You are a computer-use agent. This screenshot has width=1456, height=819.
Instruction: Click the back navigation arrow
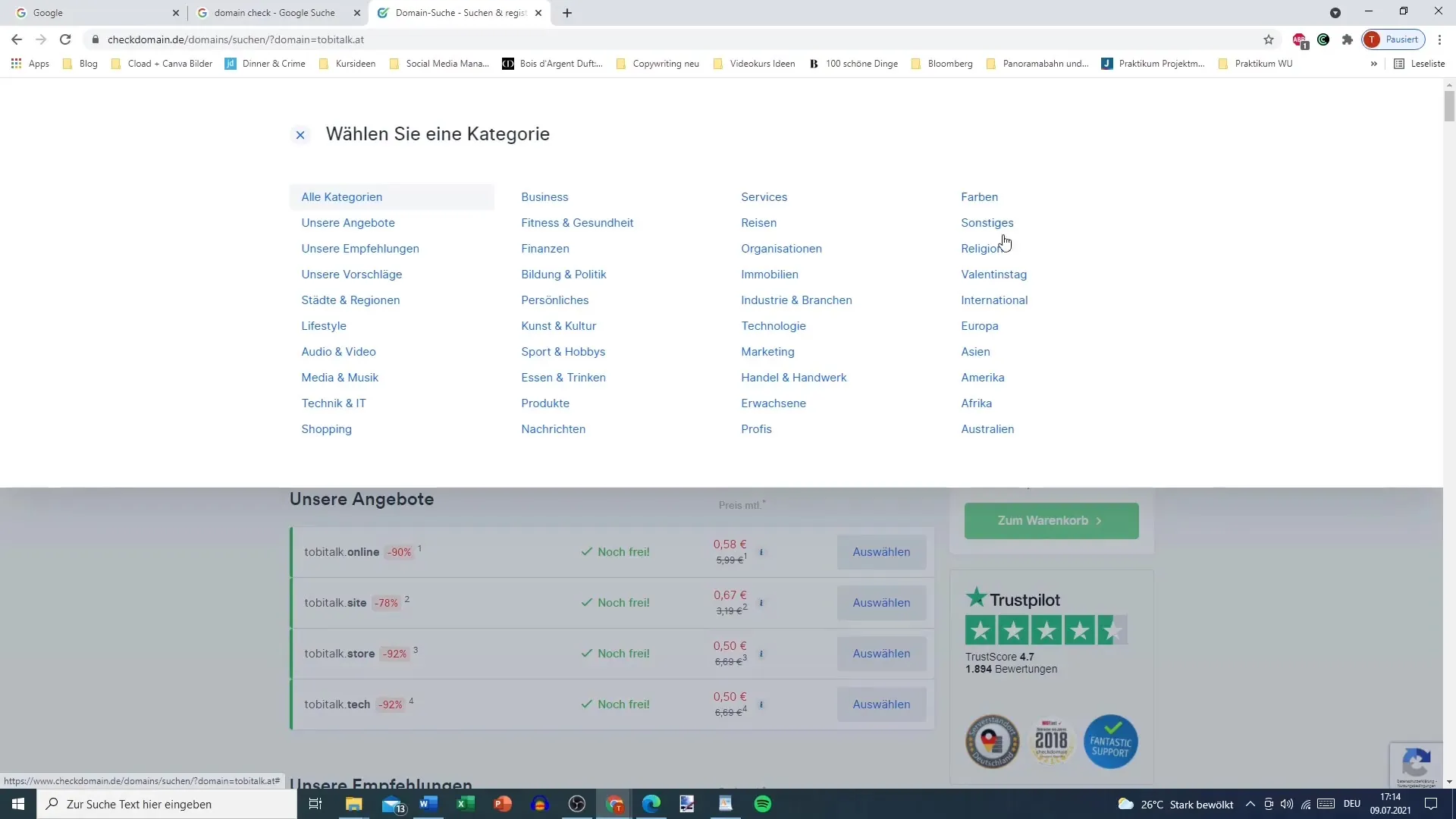pos(17,39)
